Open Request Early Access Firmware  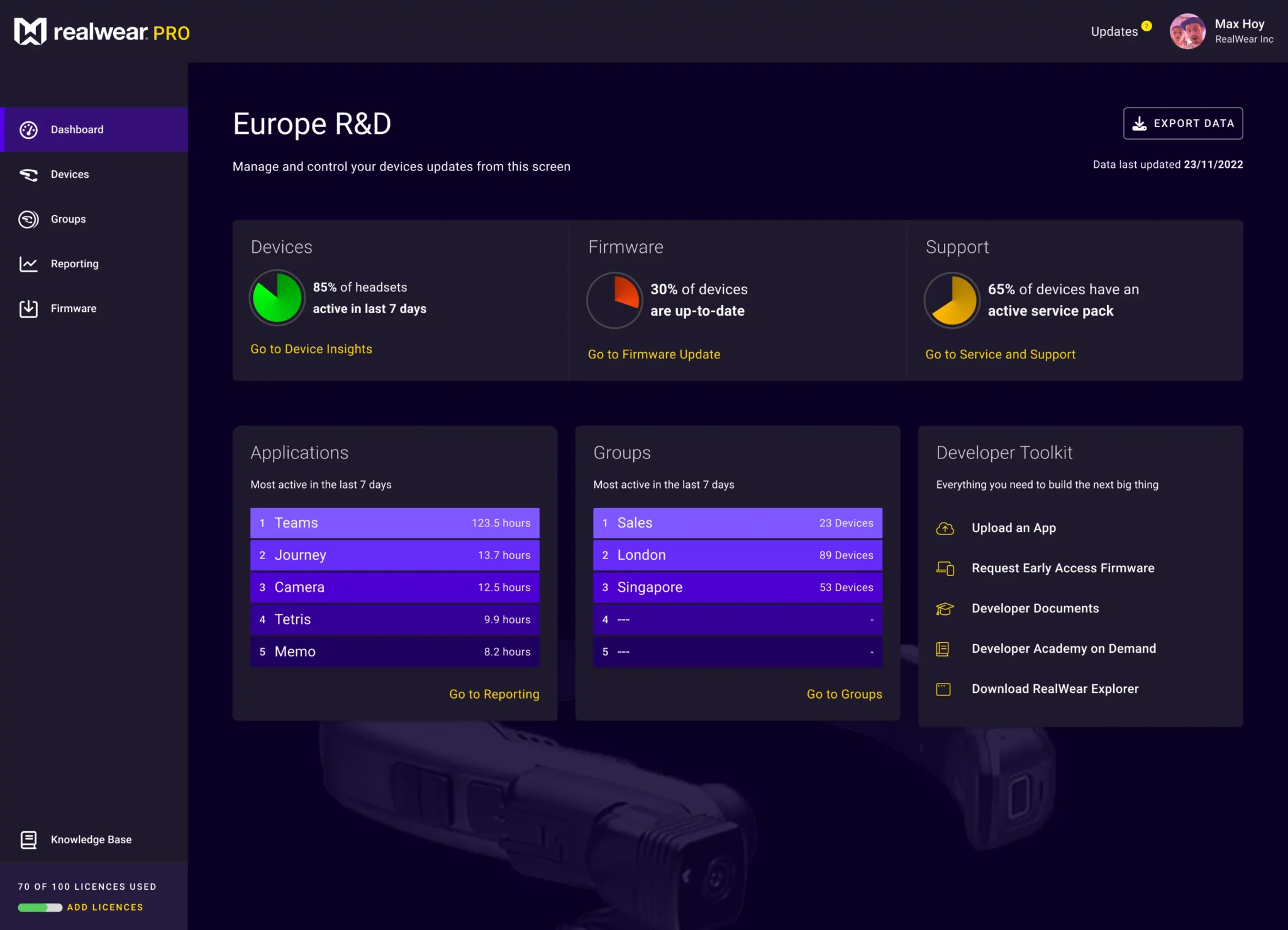1063,568
